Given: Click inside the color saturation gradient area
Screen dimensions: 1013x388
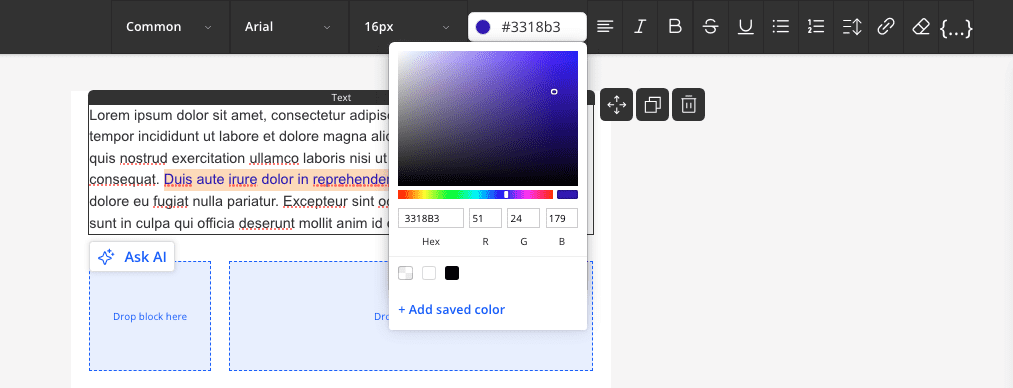Looking at the screenshot, I should click(x=488, y=119).
